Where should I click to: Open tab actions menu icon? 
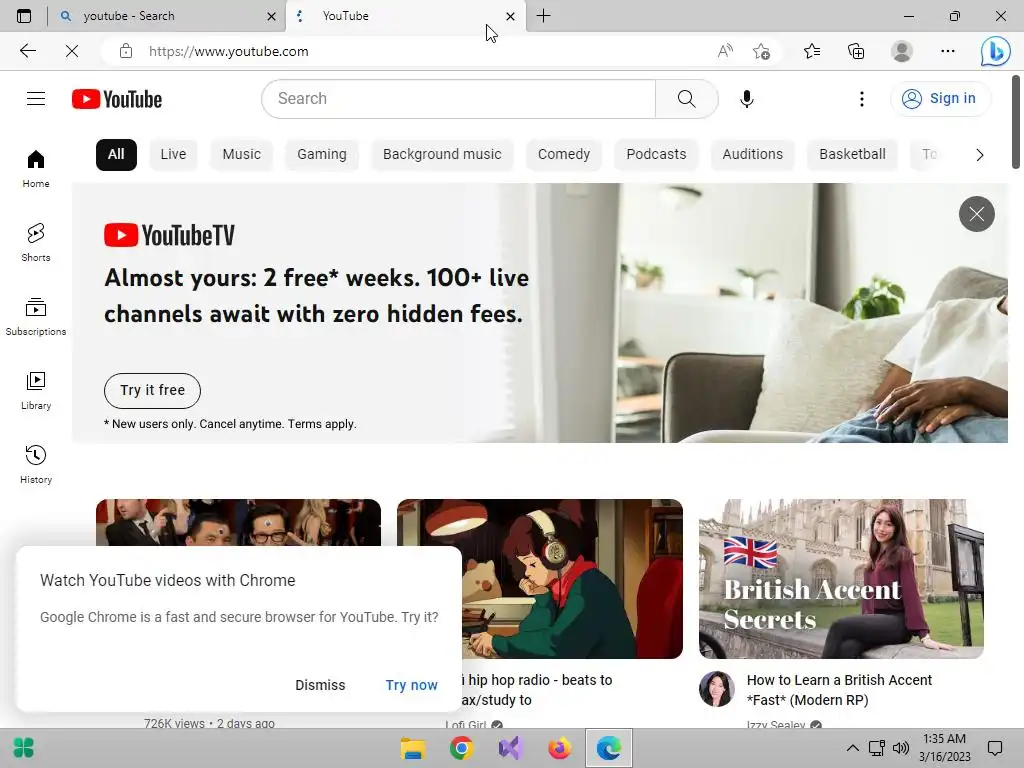[x=24, y=16]
